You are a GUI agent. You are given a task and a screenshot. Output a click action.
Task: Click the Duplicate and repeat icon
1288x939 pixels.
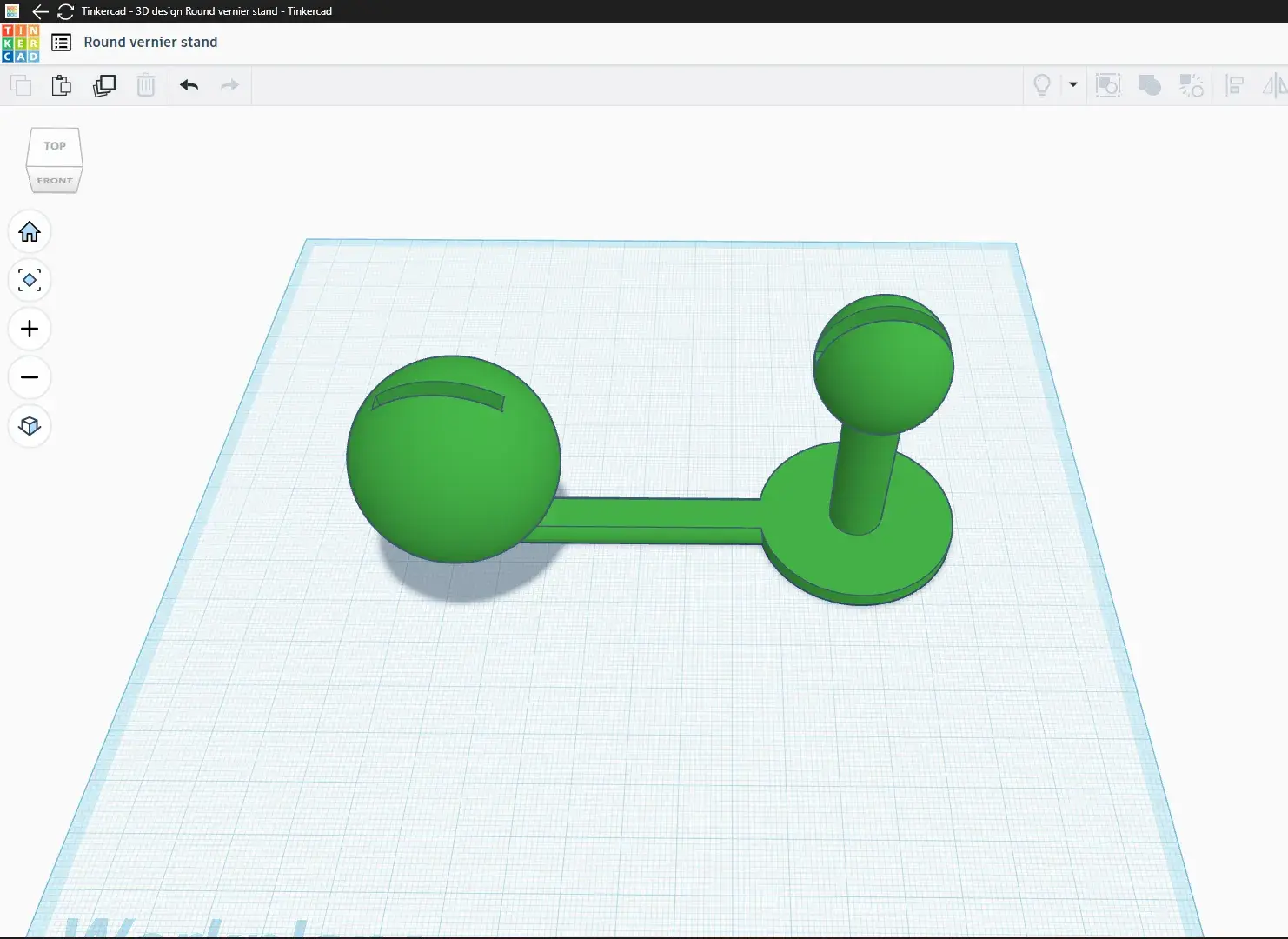click(x=104, y=85)
